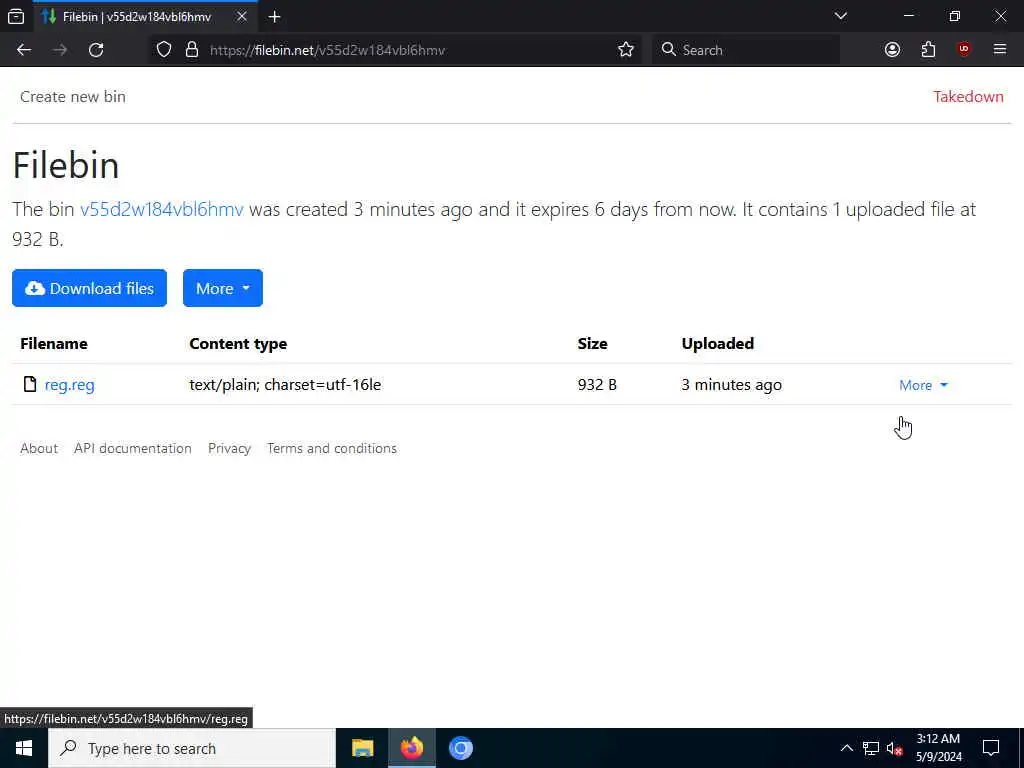Open the network status tray icon
Viewport: 1024px width, 768px height.
tap(871, 748)
